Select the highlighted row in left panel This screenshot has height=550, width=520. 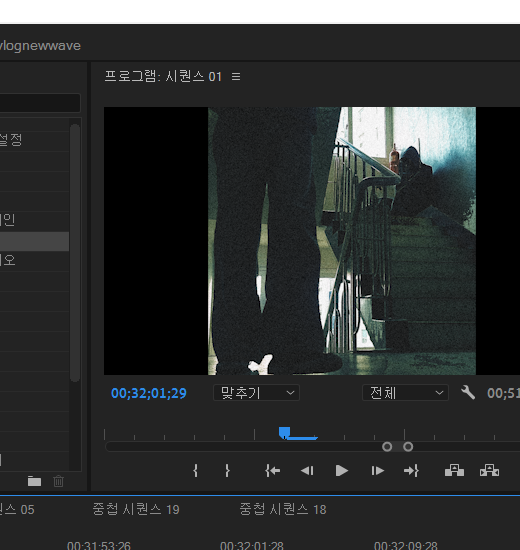pyautogui.click(x=34, y=241)
